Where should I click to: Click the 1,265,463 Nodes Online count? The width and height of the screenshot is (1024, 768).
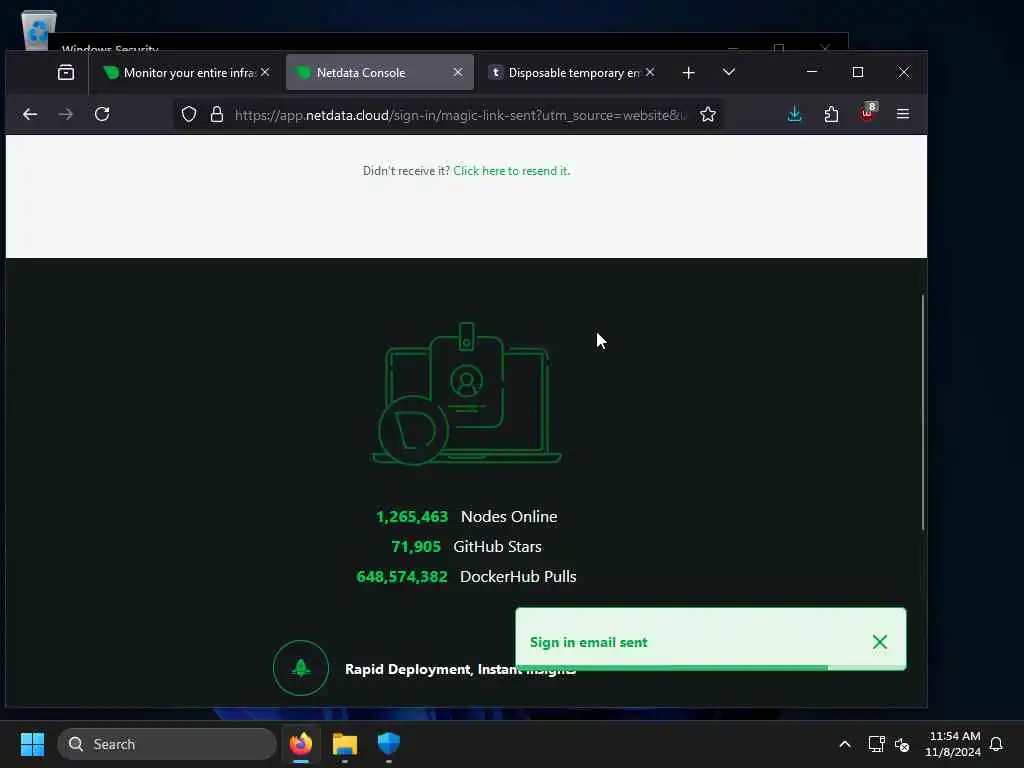[412, 517]
